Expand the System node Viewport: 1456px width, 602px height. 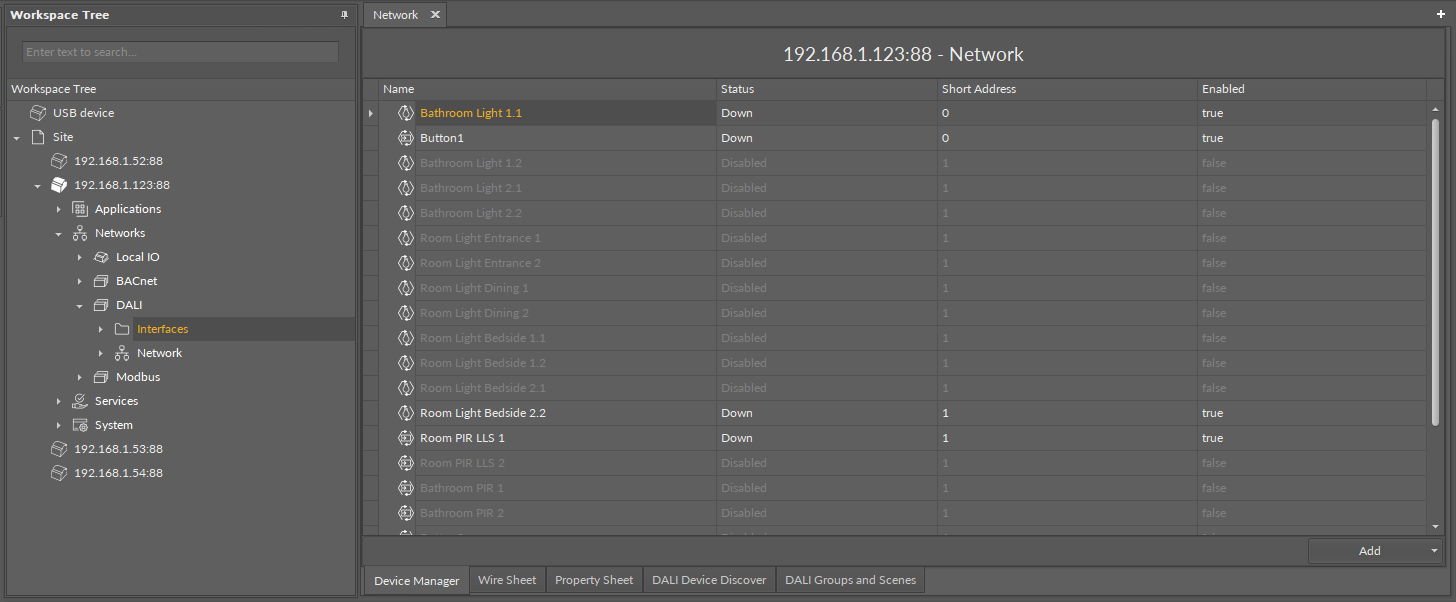point(59,425)
